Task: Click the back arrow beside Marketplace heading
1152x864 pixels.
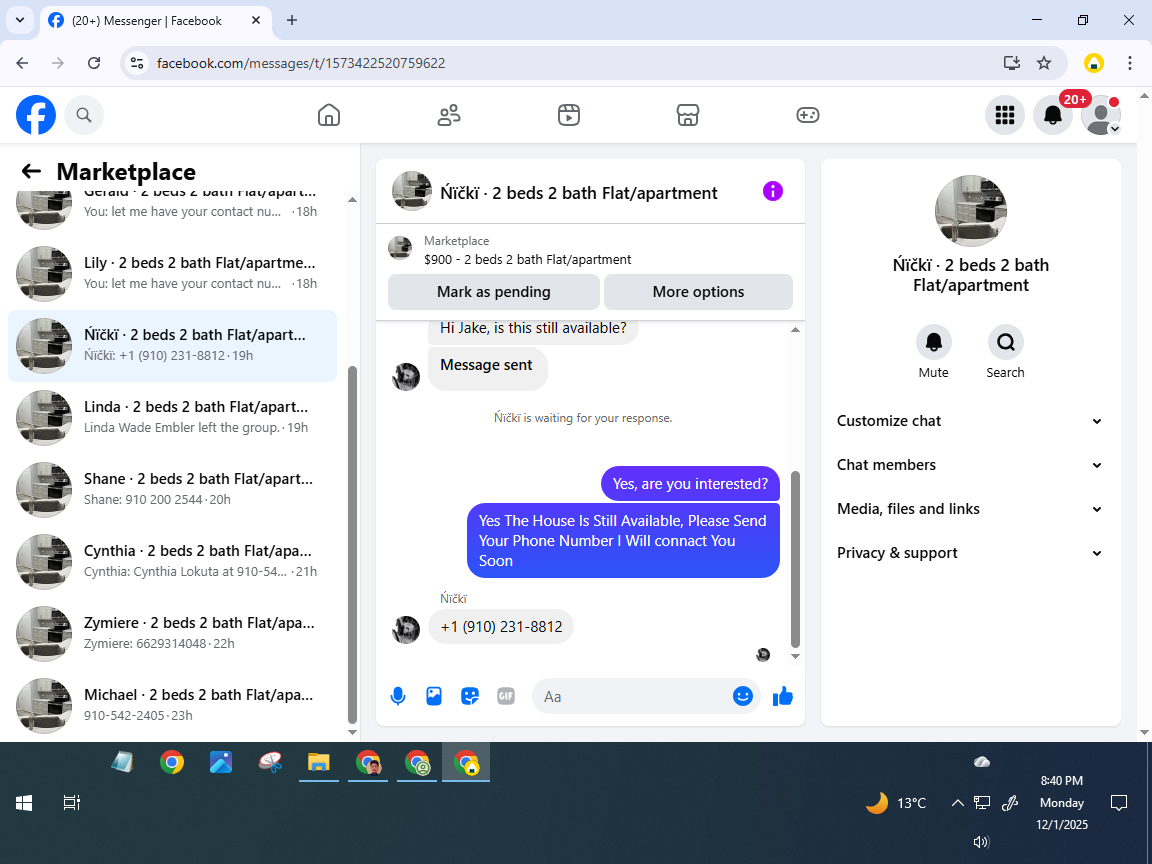Action: (31, 171)
